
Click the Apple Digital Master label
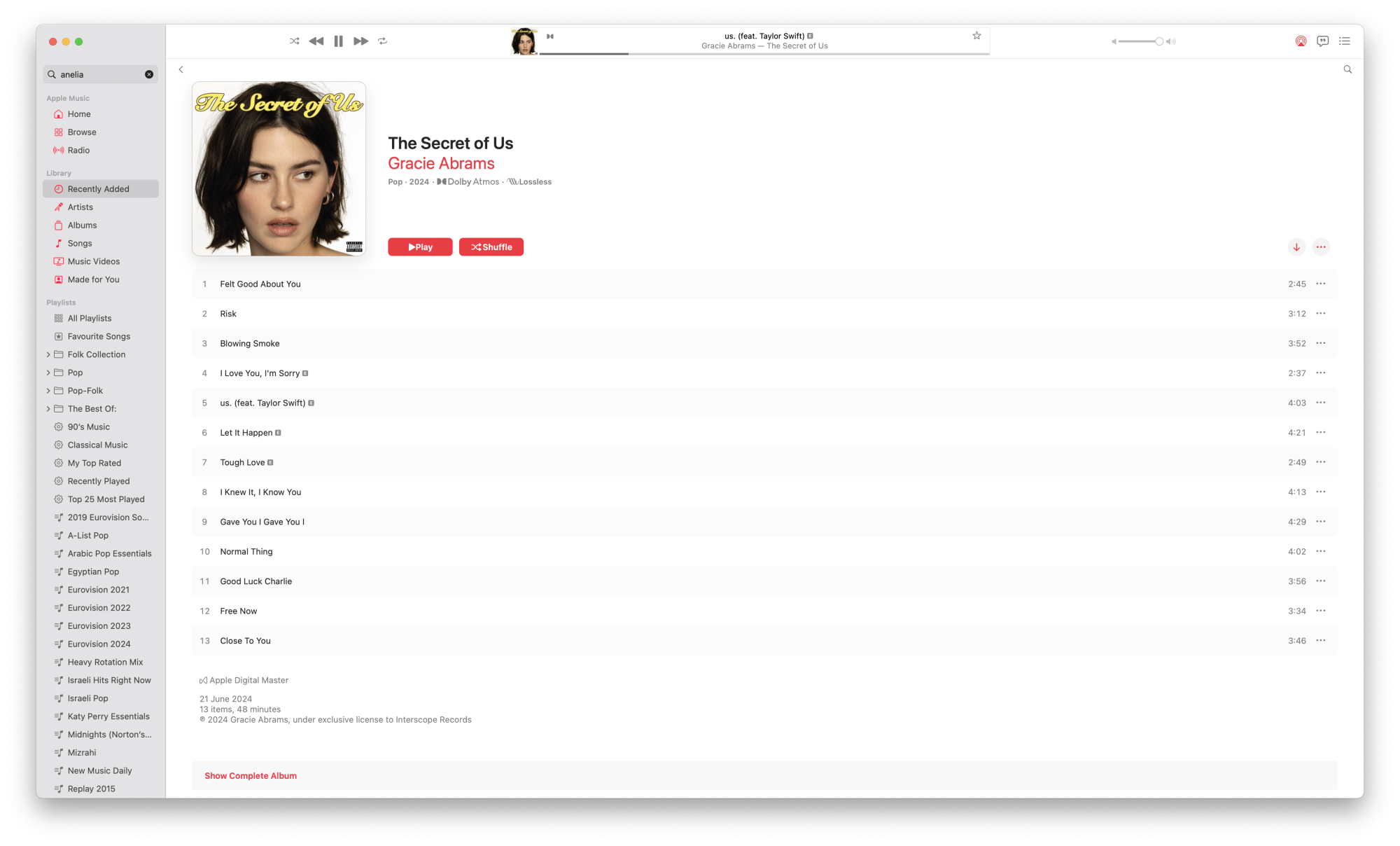244,681
